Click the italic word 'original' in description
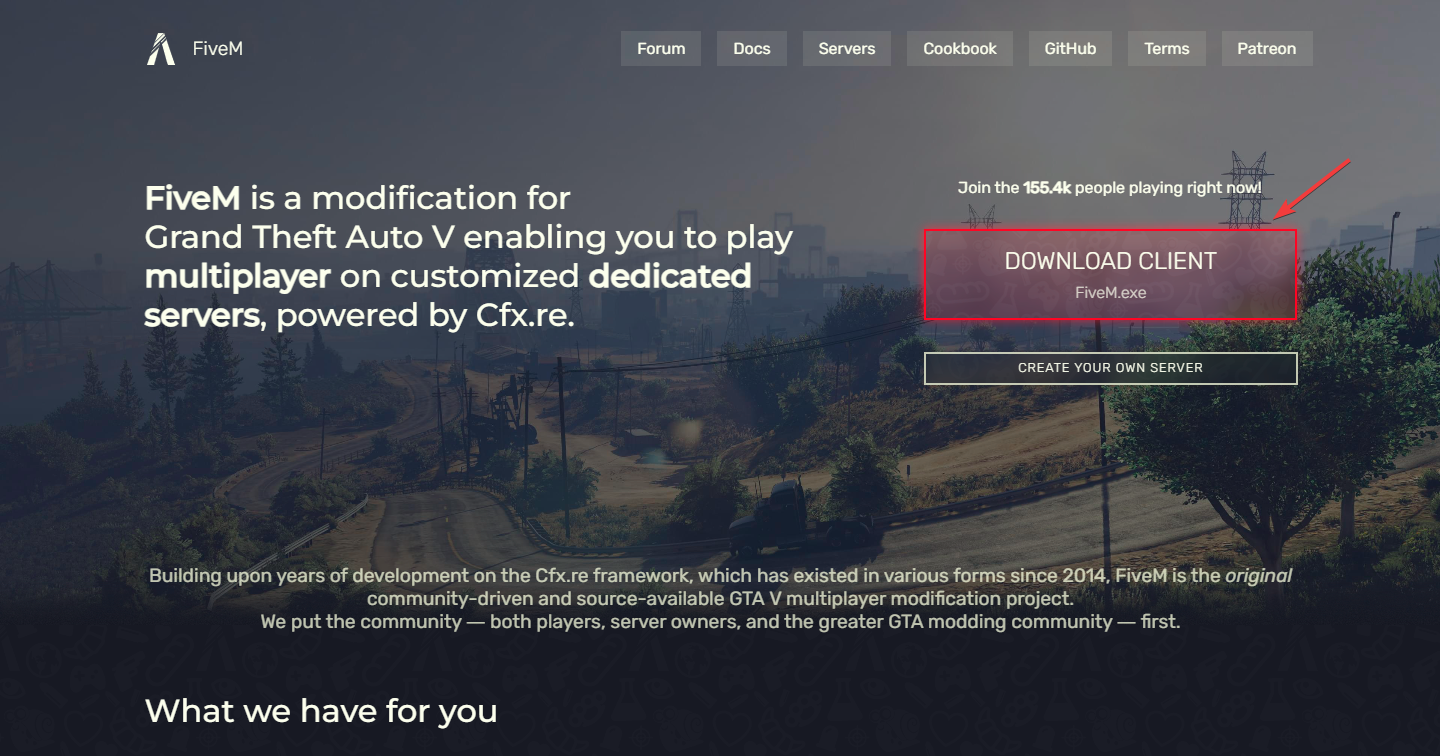This screenshot has width=1440, height=756. point(1258,575)
